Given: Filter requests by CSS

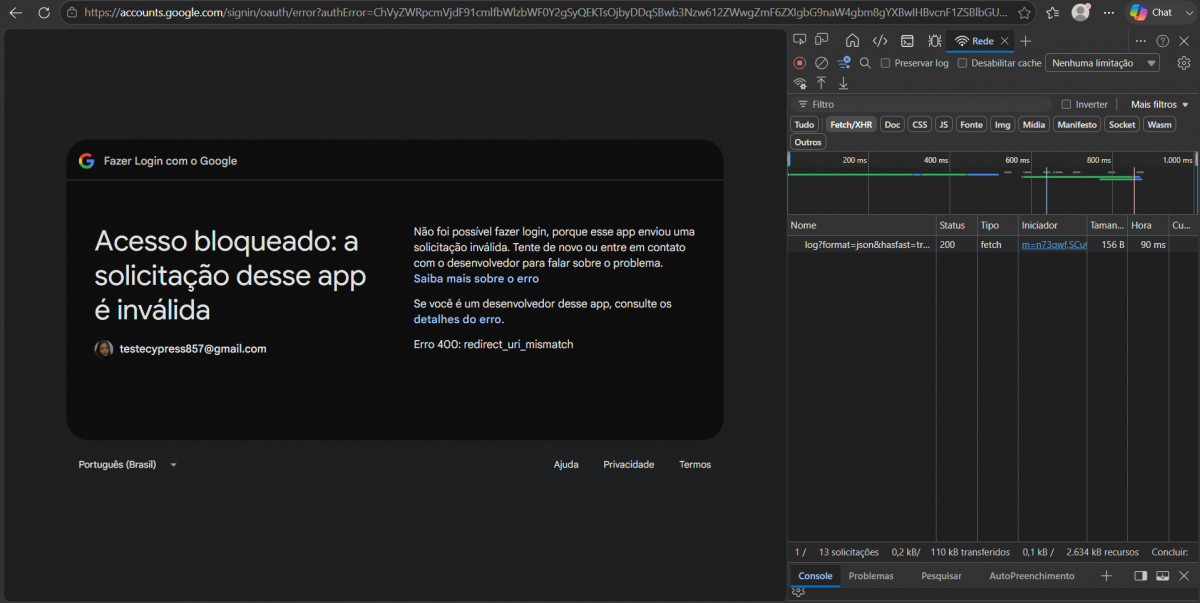Looking at the screenshot, I should point(919,124).
